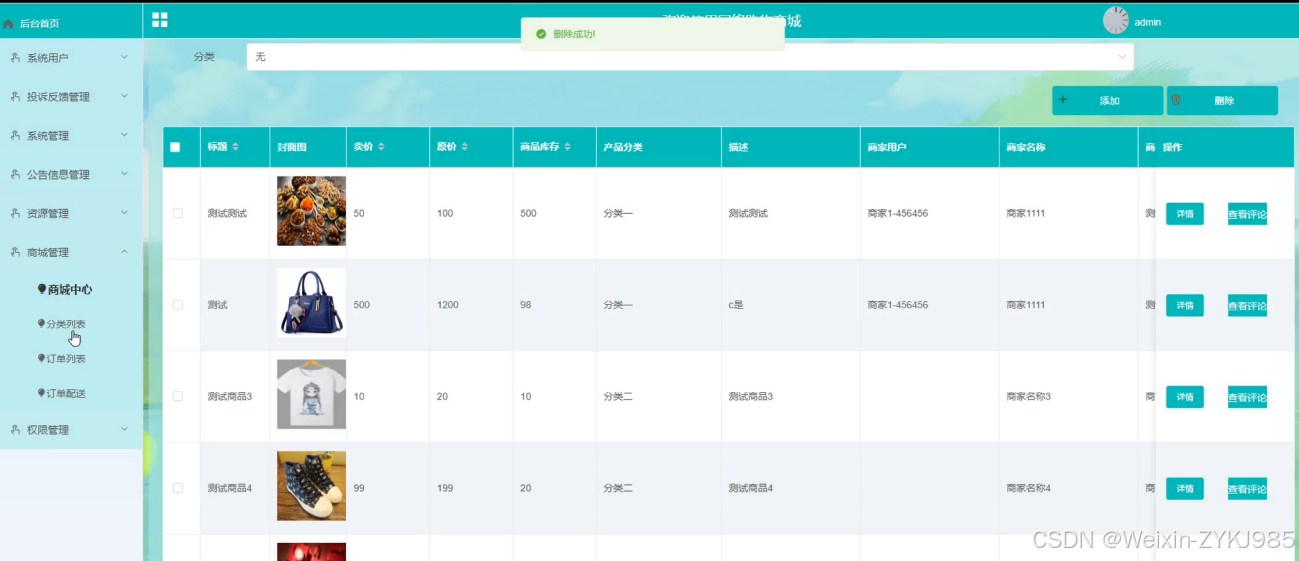Click the pin icon beside 商城中心
Image resolution: width=1299 pixels, height=561 pixels.
tap(42, 289)
